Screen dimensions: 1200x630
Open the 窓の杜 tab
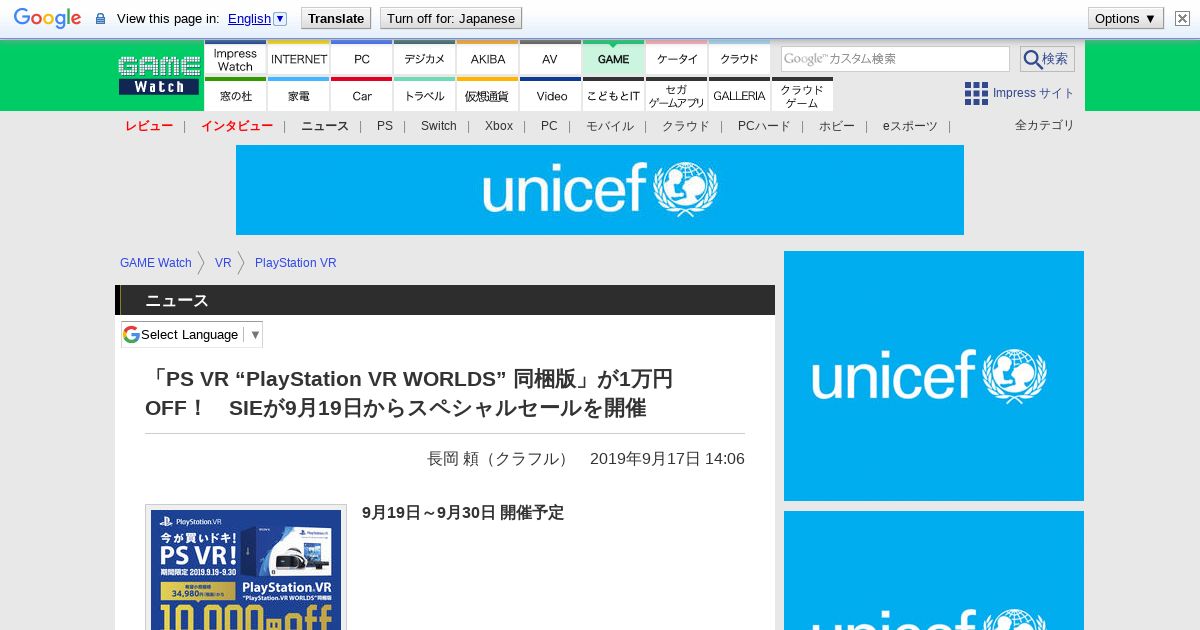235,95
